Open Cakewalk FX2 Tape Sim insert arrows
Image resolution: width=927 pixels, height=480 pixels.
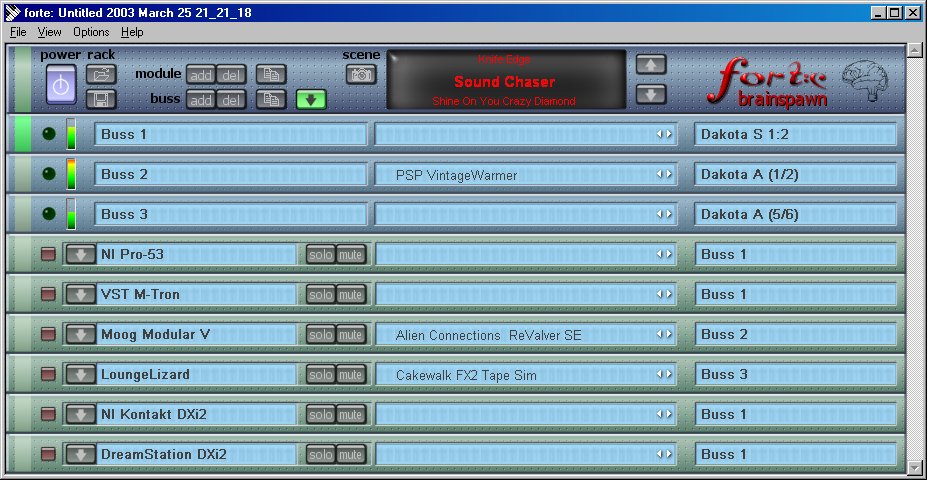coord(664,375)
